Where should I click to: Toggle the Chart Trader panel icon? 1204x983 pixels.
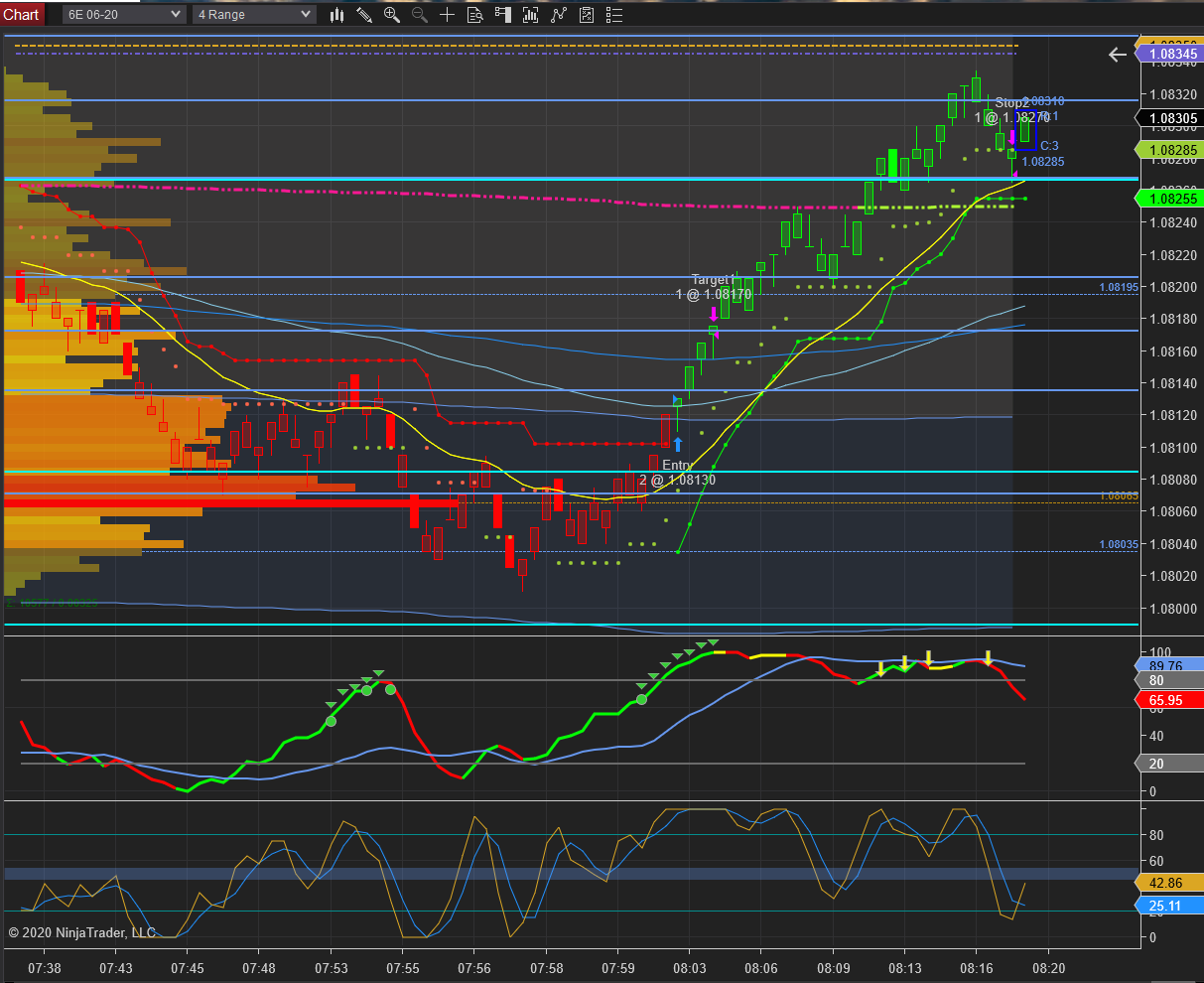(x=503, y=14)
